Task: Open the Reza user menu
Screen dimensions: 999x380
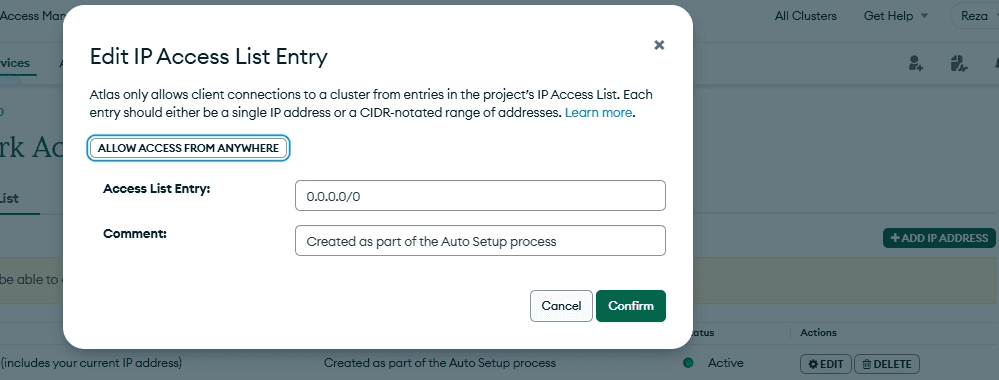Action: coord(978,16)
